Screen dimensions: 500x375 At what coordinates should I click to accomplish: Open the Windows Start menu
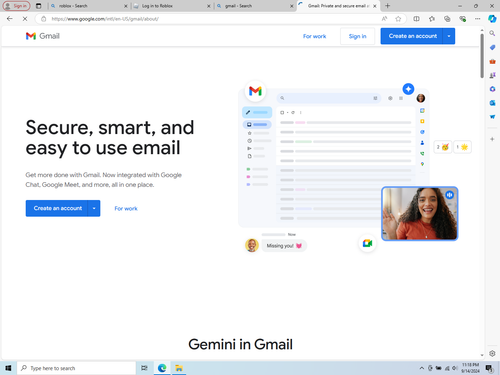[x=8, y=368]
